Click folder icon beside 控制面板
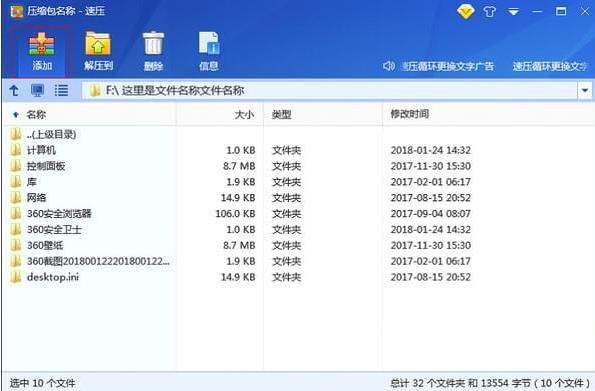The height and width of the screenshot is (391, 595). coord(16,166)
